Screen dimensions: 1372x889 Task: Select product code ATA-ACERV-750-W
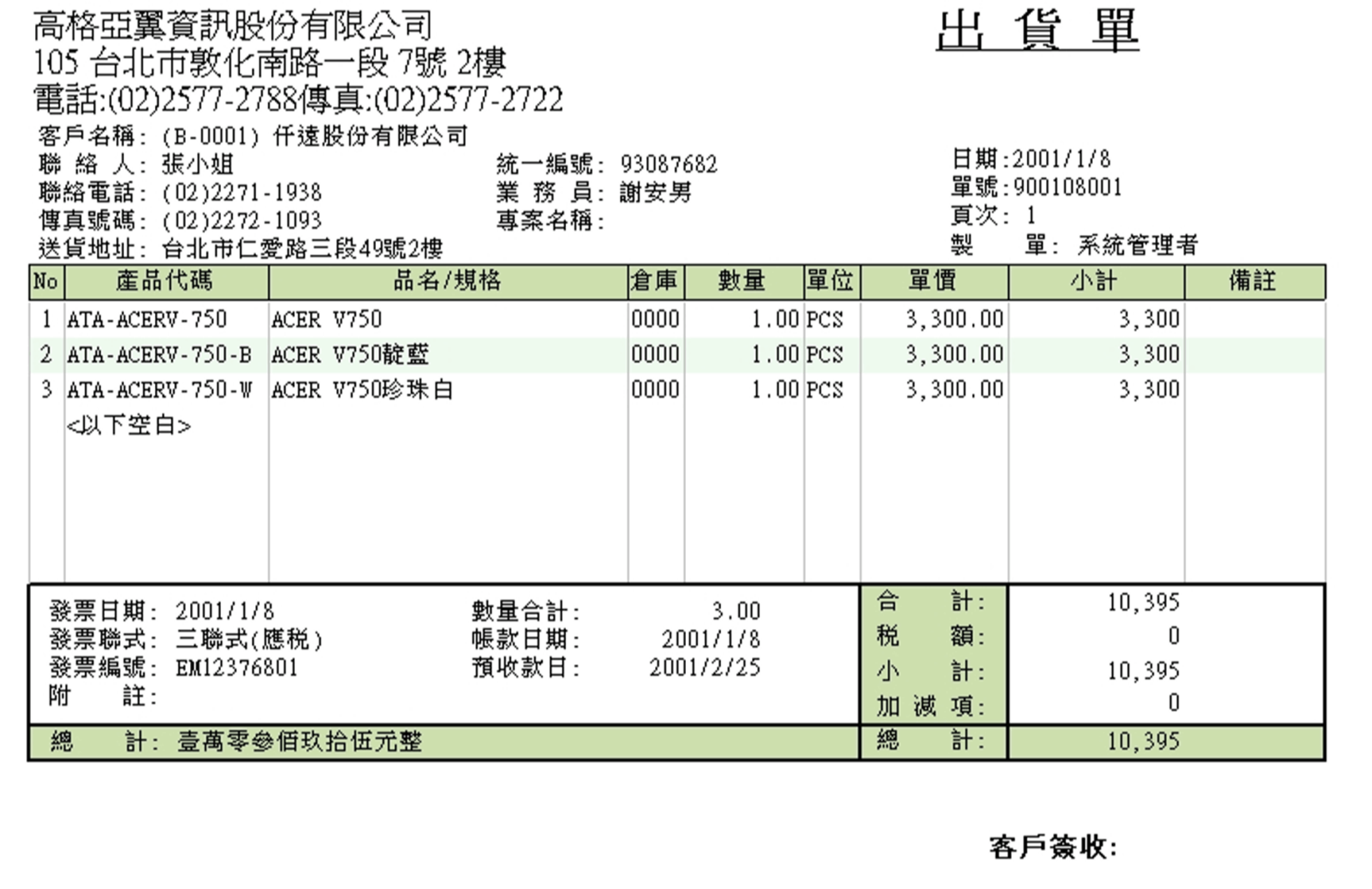[159, 390]
